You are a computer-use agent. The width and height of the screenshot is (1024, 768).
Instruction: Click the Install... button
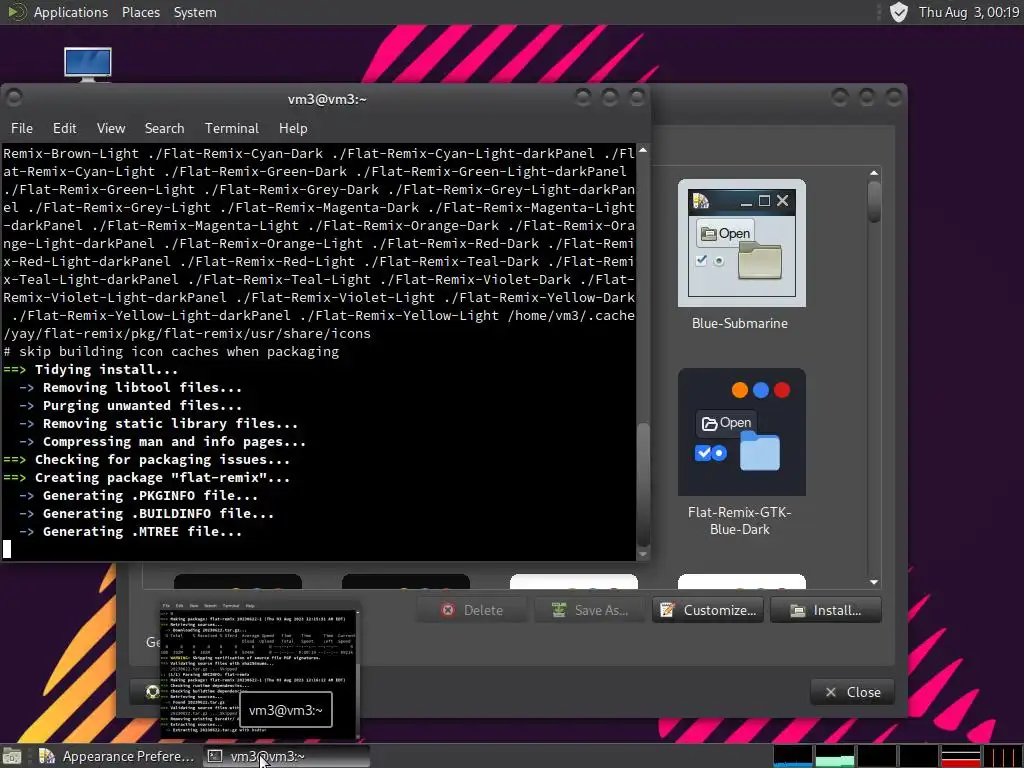[x=826, y=610]
